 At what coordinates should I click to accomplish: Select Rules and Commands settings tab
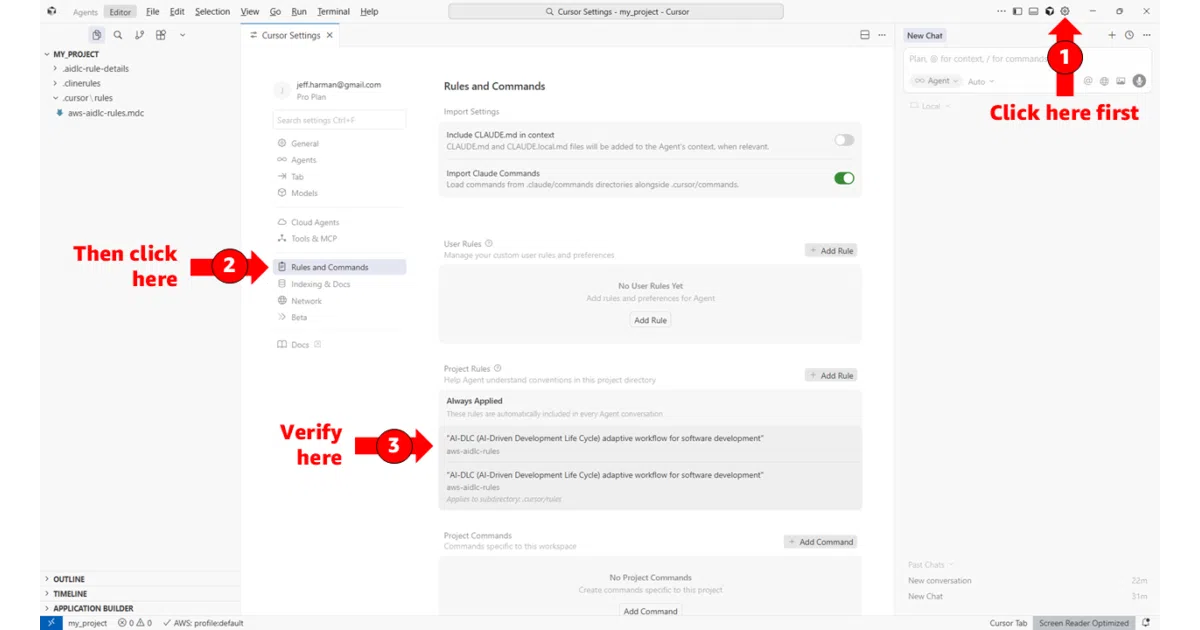pyautogui.click(x=340, y=267)
